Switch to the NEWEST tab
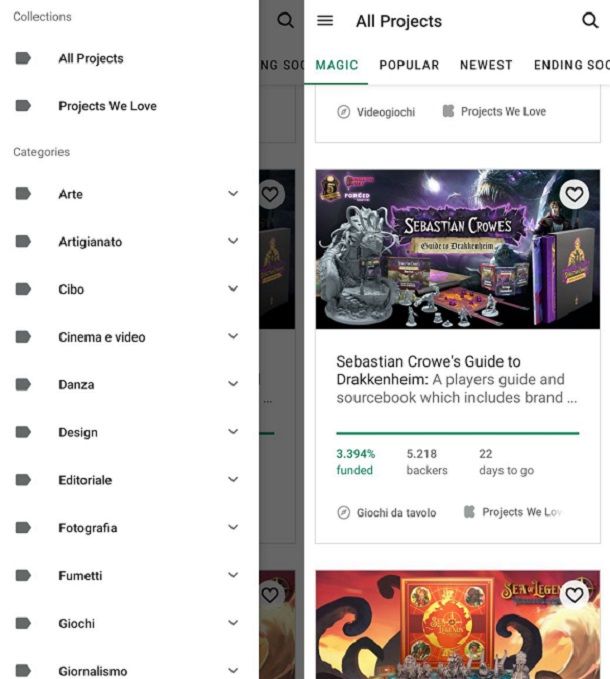Screen dimensions: 610x679 click(x=486, y=65)
